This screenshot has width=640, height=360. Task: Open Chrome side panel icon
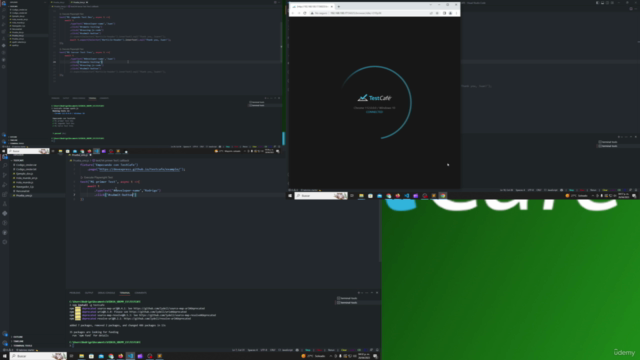point(444,13)
